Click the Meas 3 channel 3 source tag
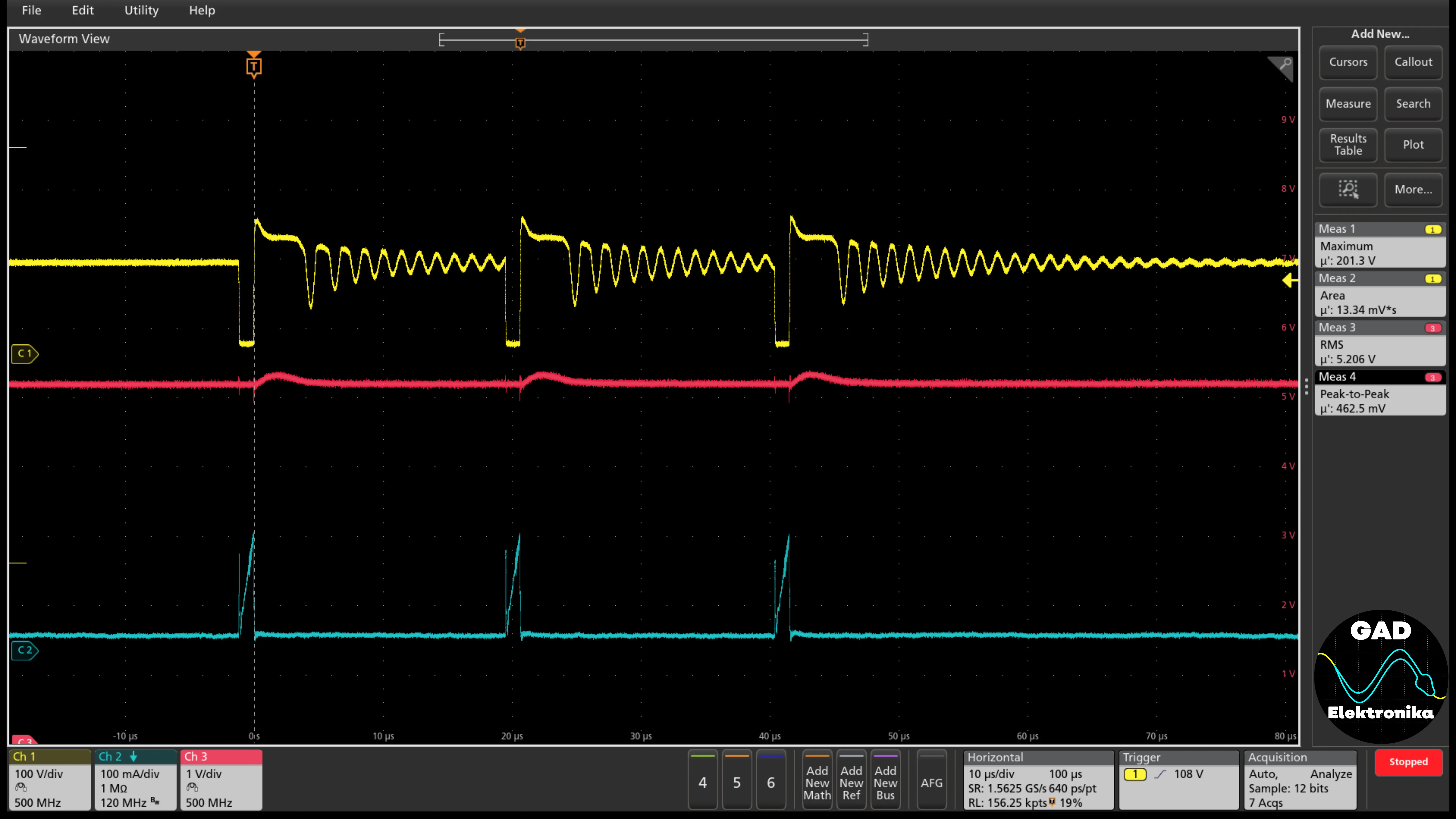 point(1432,328)
